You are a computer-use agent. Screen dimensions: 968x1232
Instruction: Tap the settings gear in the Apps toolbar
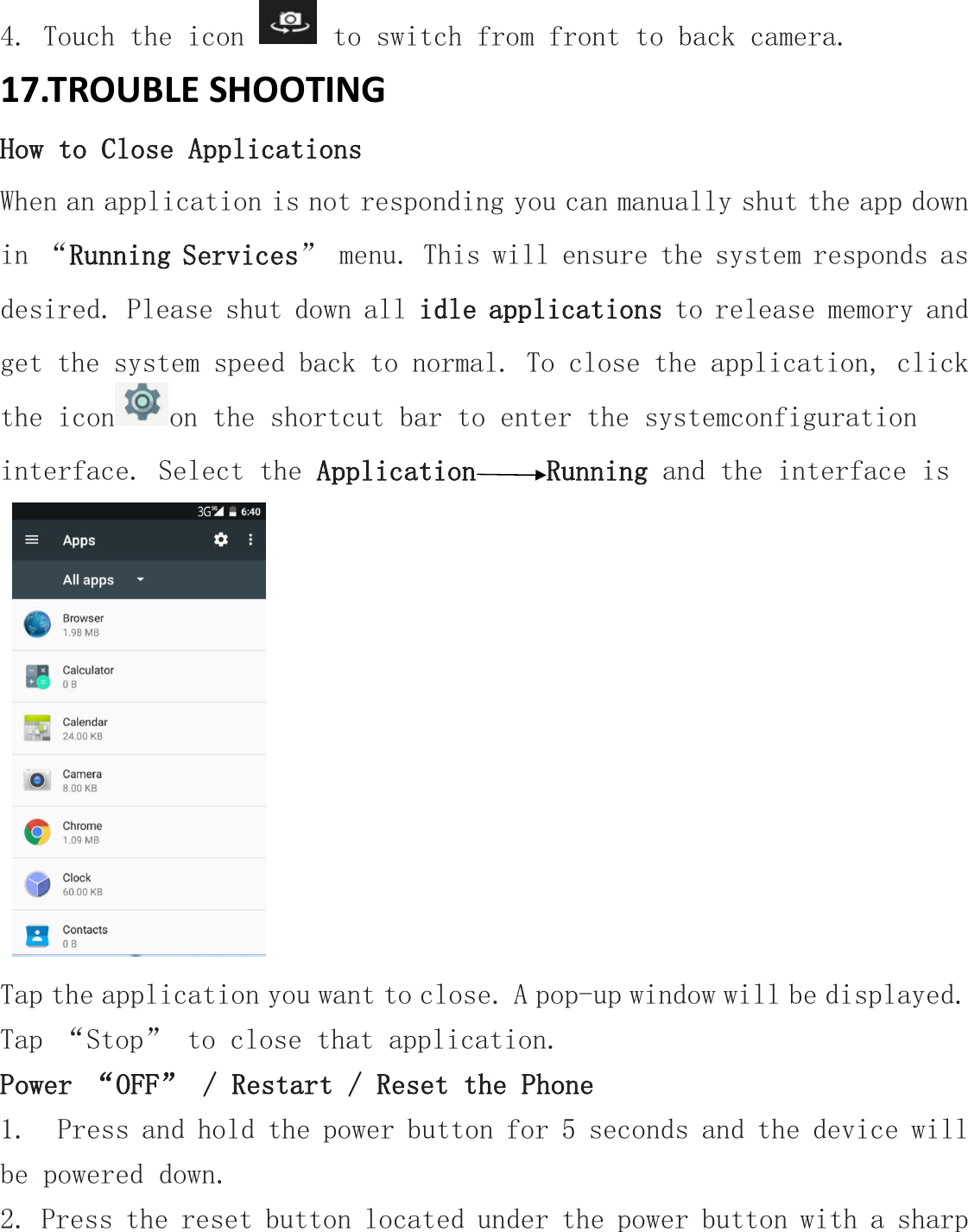click(x=221, y=540)
